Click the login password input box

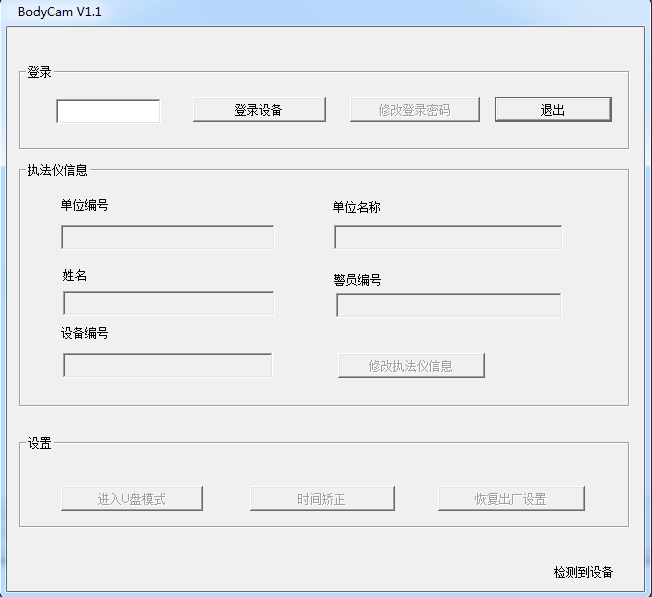[x=108, y=111]
